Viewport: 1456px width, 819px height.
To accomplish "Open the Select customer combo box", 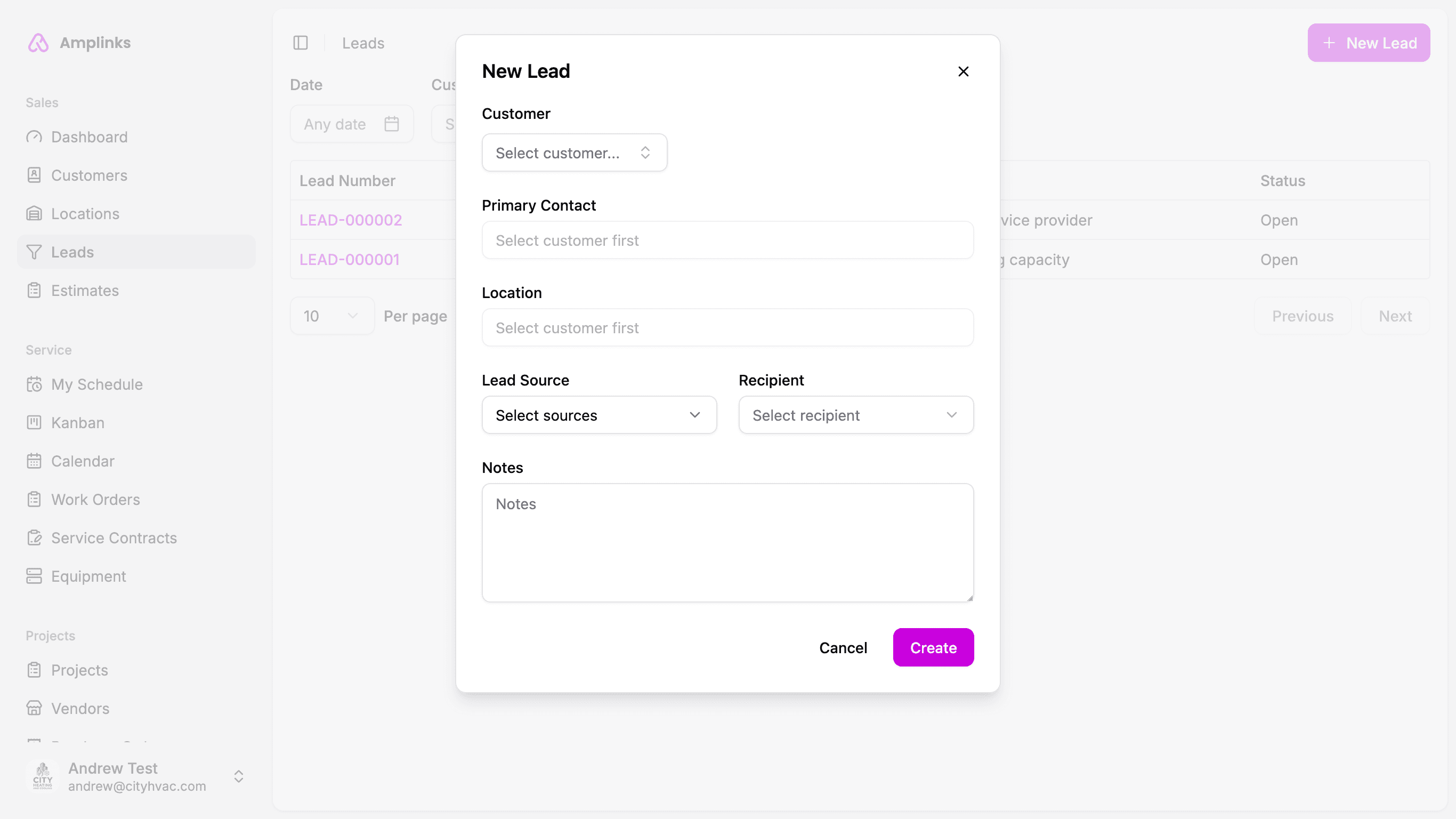I will [573, 152].
